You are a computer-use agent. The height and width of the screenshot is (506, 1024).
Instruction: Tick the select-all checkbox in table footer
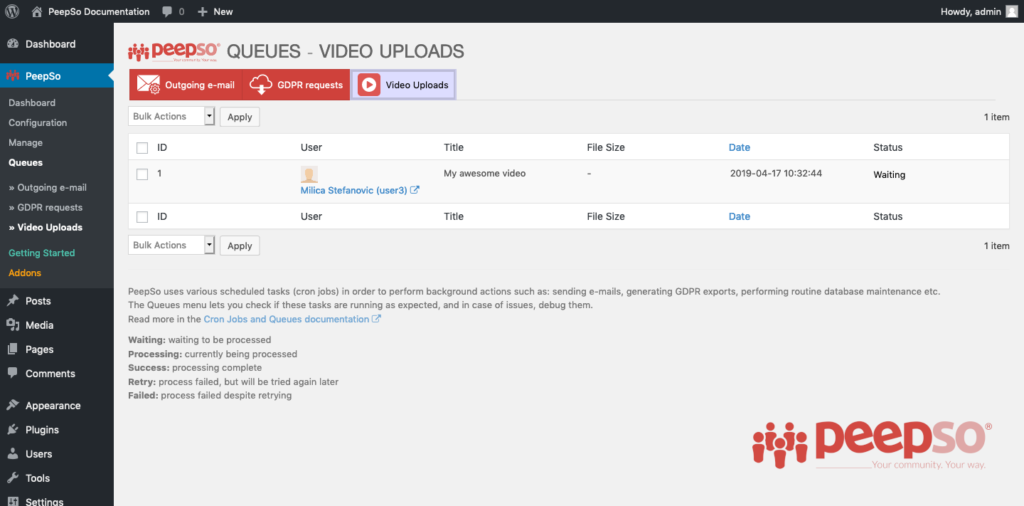point(142,217)
